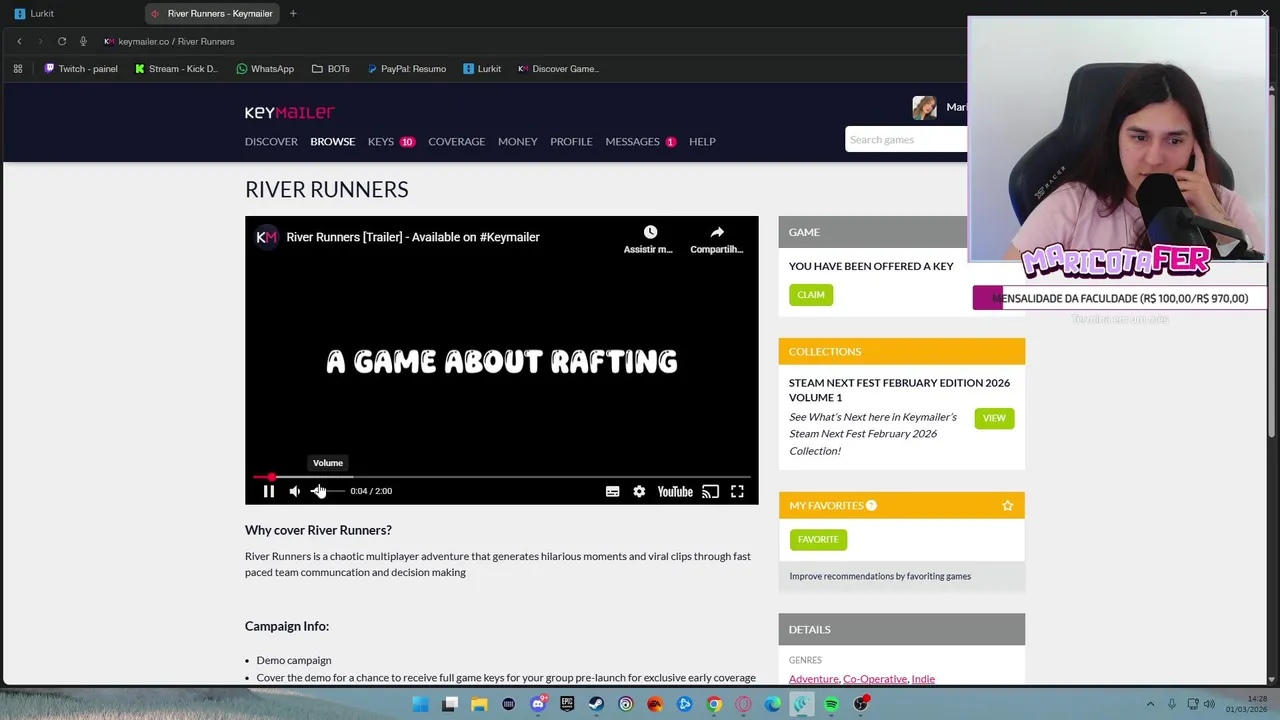This screenshot has width=1280, height=720.
Task: Open the Indie genre link
Action: click(x=923, y=679)
